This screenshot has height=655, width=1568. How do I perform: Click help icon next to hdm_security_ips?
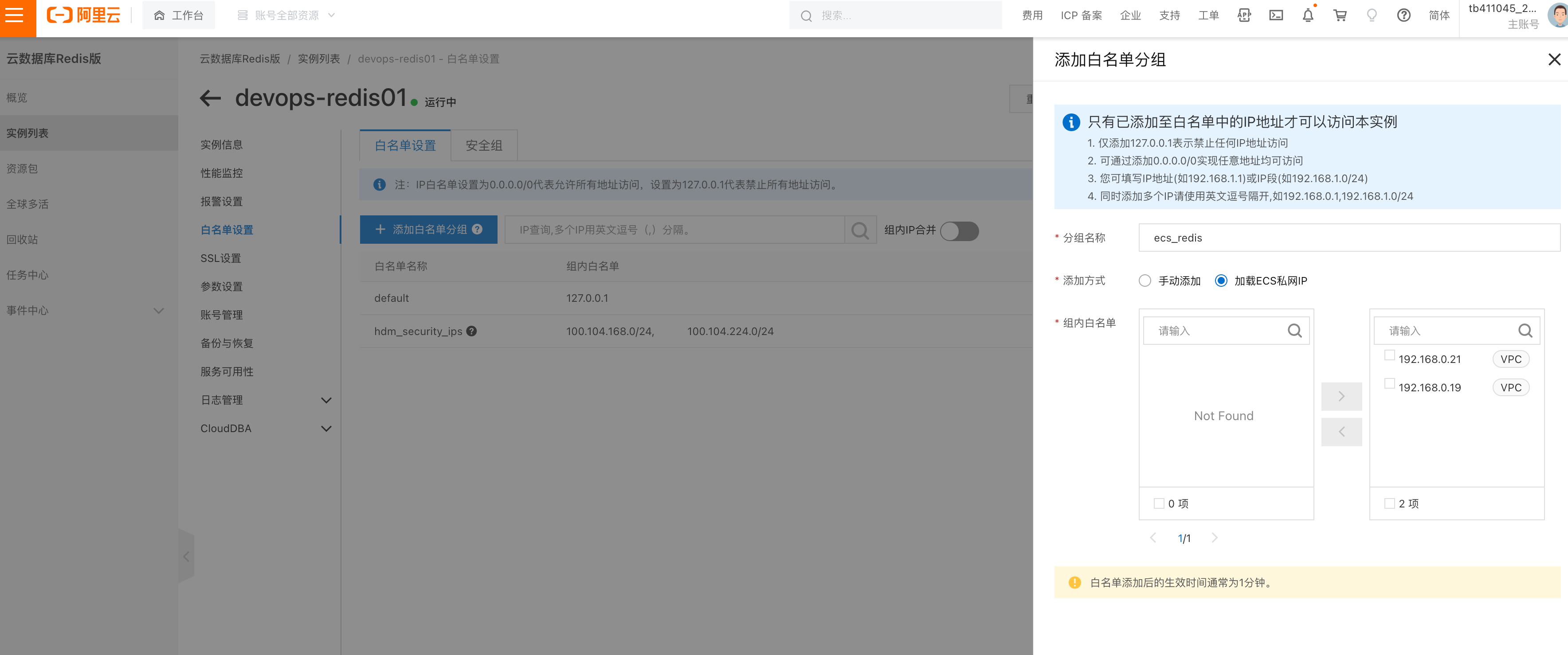(472, 331)
